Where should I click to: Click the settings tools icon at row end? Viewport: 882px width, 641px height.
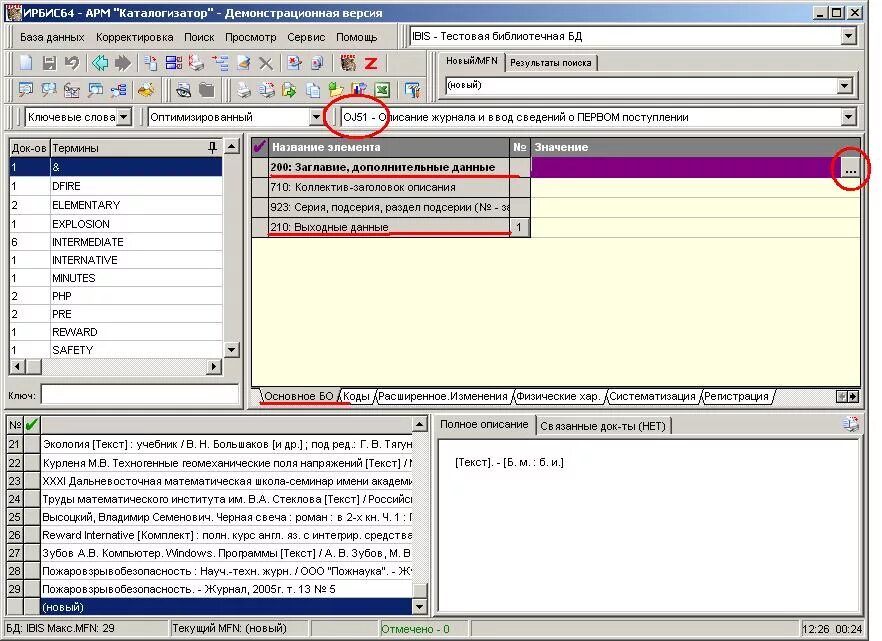click(412, 89)
